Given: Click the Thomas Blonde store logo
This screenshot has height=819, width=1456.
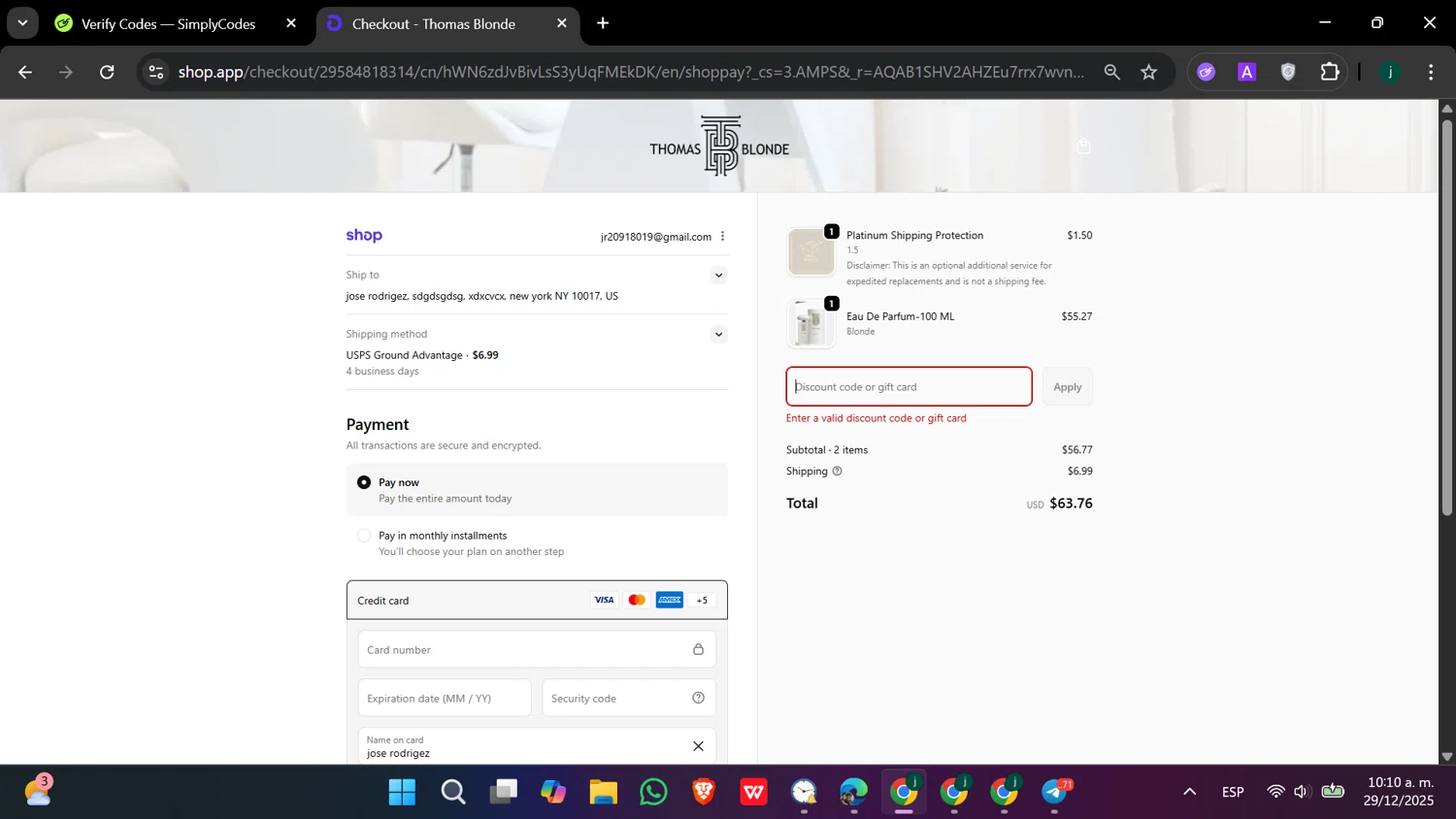Looking at the screenshot, I should click(x=719, y=147).
